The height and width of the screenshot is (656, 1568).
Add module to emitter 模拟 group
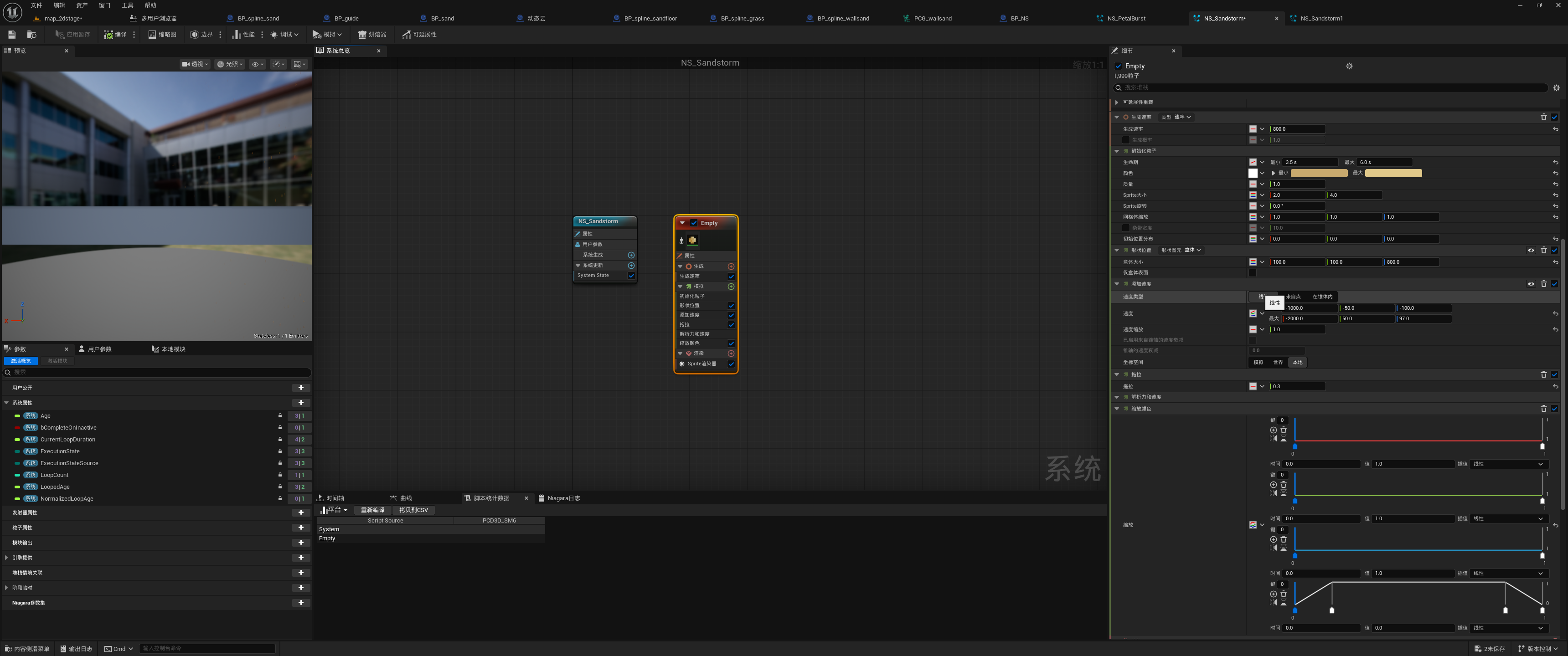[730, 287]
